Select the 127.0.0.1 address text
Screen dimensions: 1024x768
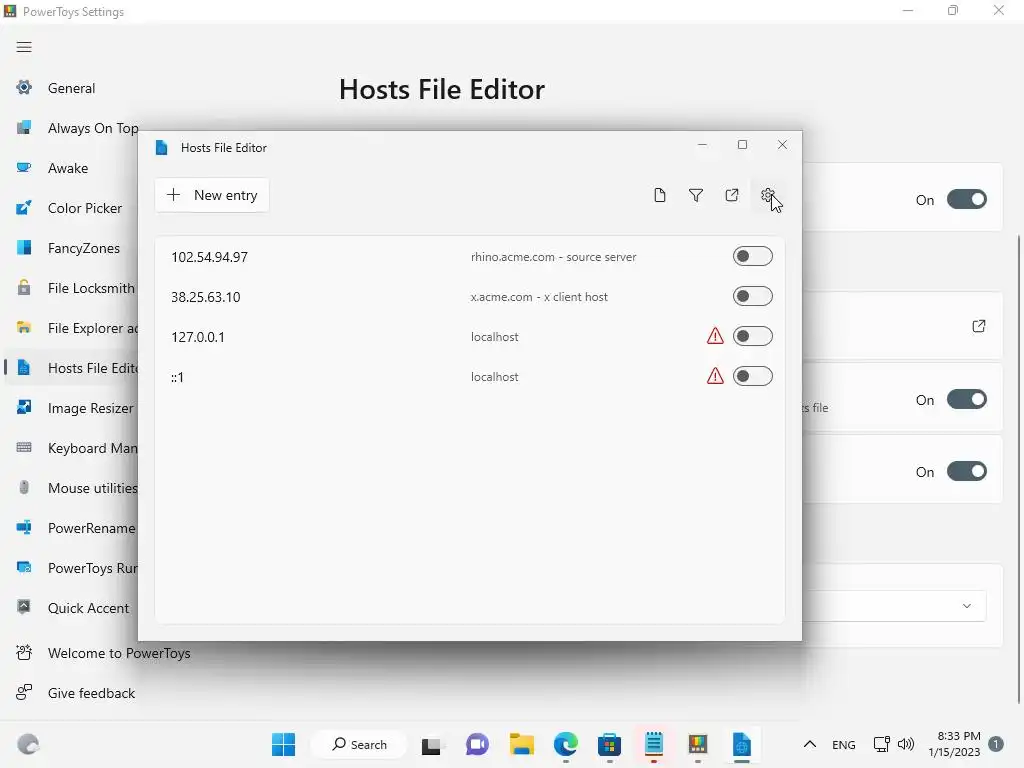(198, 337)
